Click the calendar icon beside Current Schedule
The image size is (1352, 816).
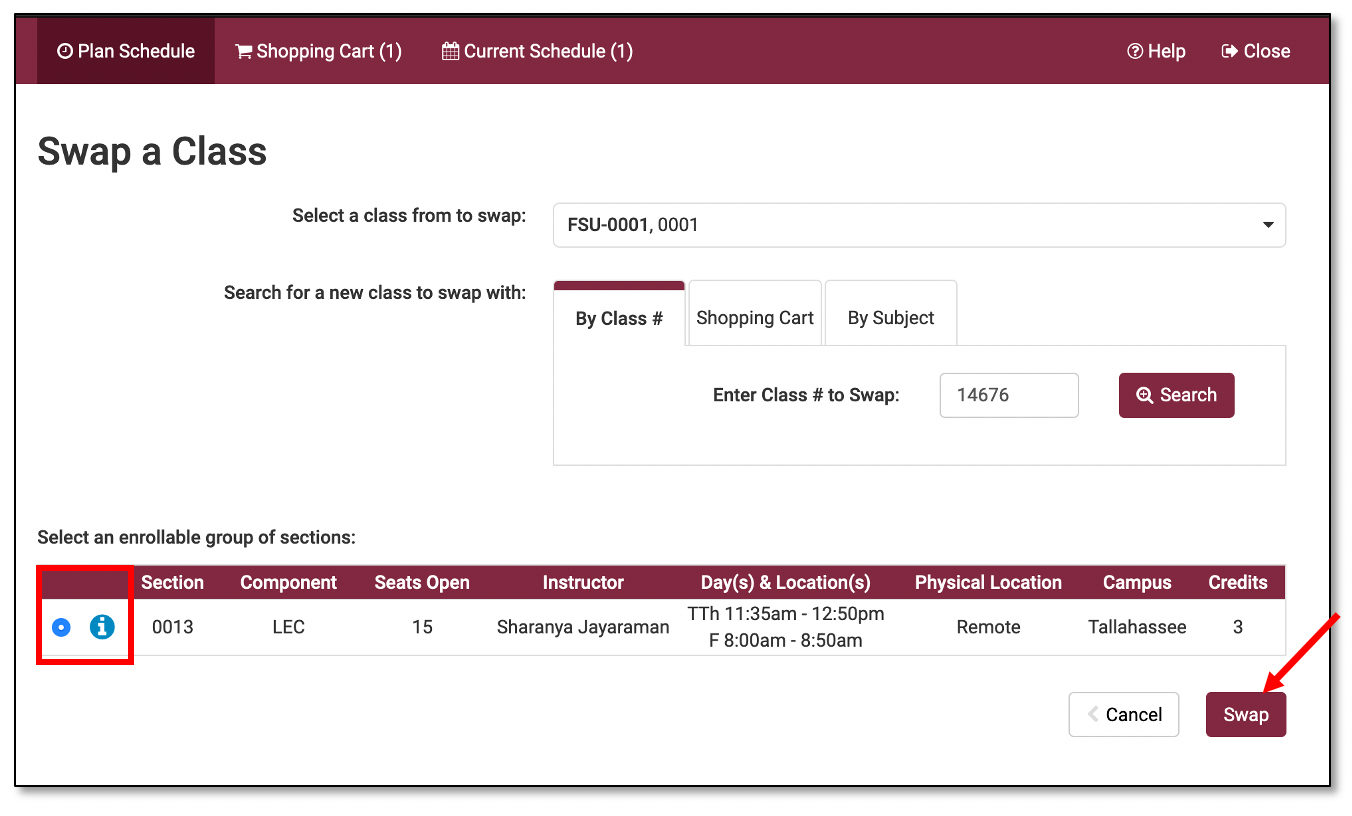tap(451, 51)
